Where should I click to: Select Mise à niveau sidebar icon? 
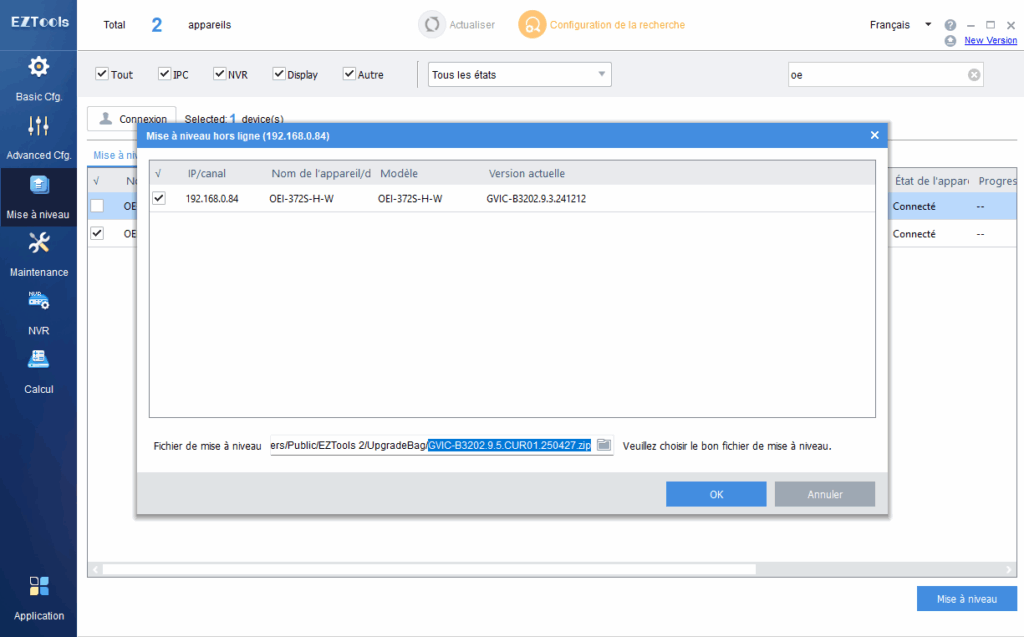coord(39,186)
